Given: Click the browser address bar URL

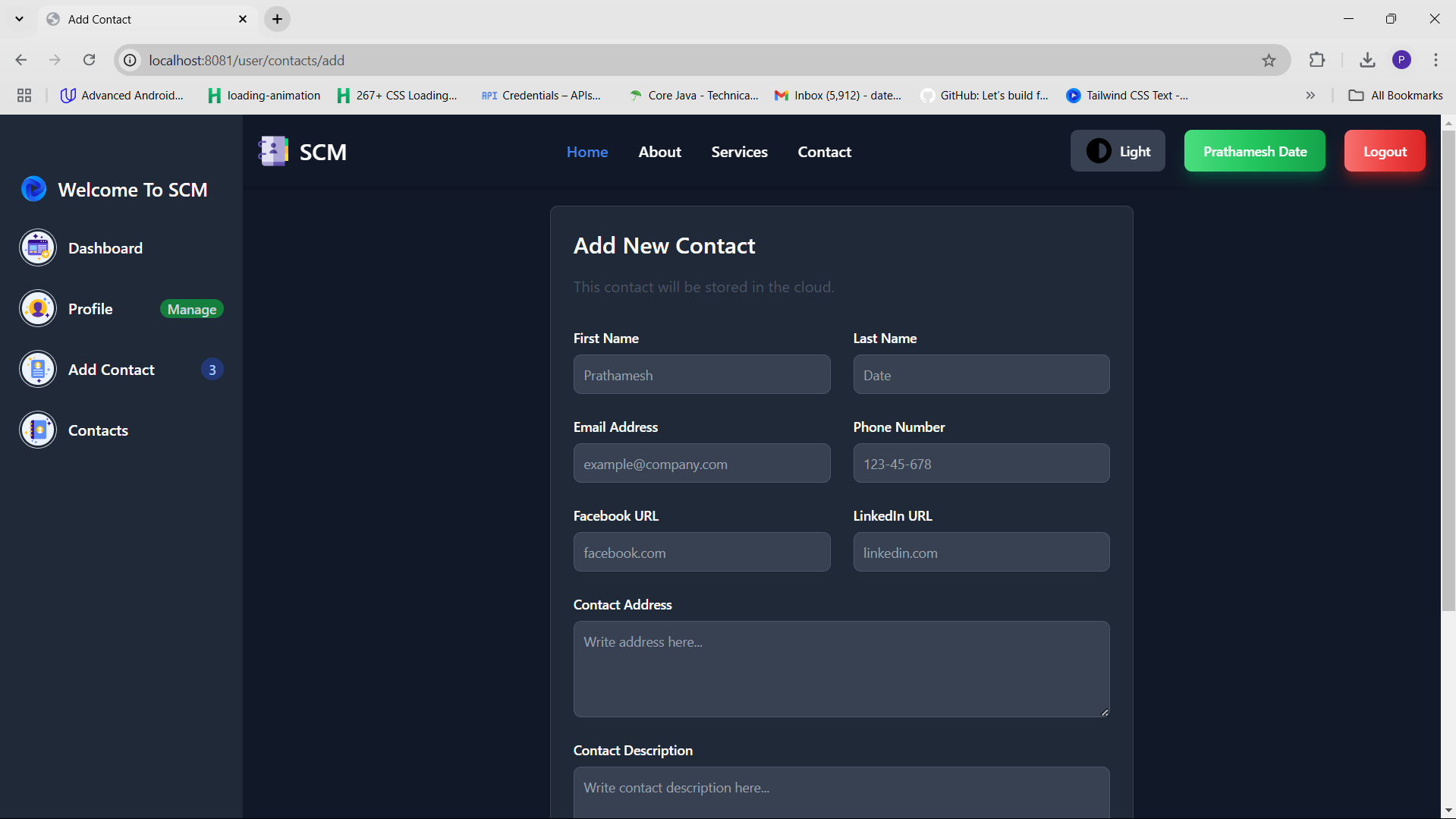Looking at the screenshot, I should pyautogui.click(x=247, y=60).
